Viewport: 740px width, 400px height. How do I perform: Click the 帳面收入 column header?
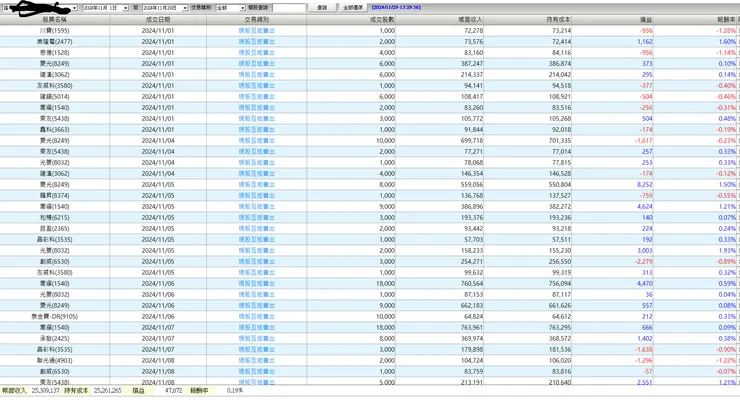tap(439, 20)
